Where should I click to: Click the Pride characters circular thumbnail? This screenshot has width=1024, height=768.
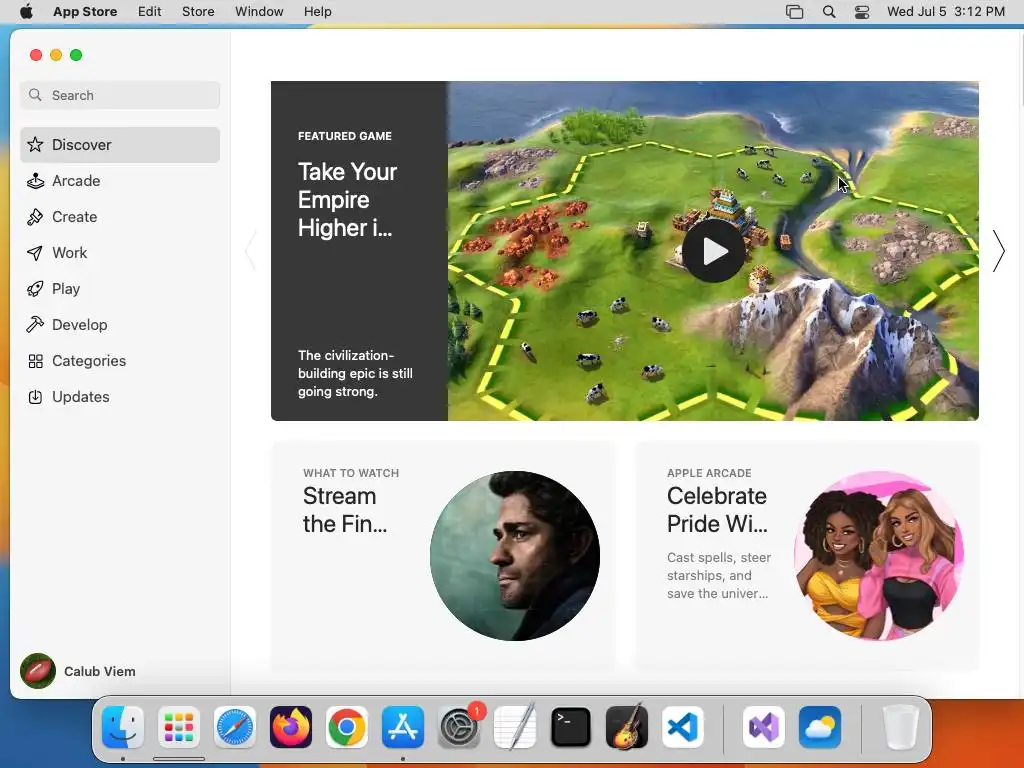point(879,556)
